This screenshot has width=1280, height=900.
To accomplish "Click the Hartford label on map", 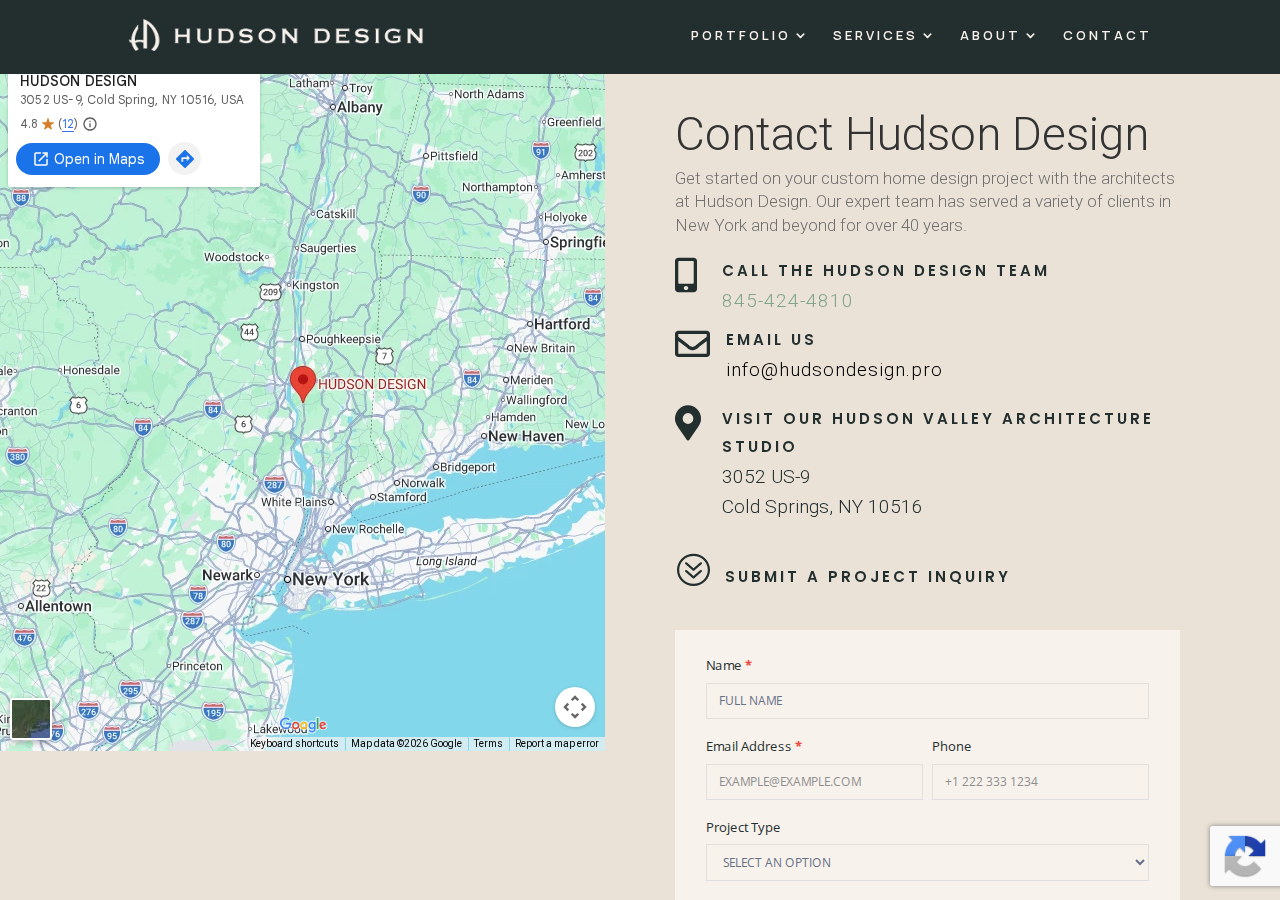I will 562,324.
